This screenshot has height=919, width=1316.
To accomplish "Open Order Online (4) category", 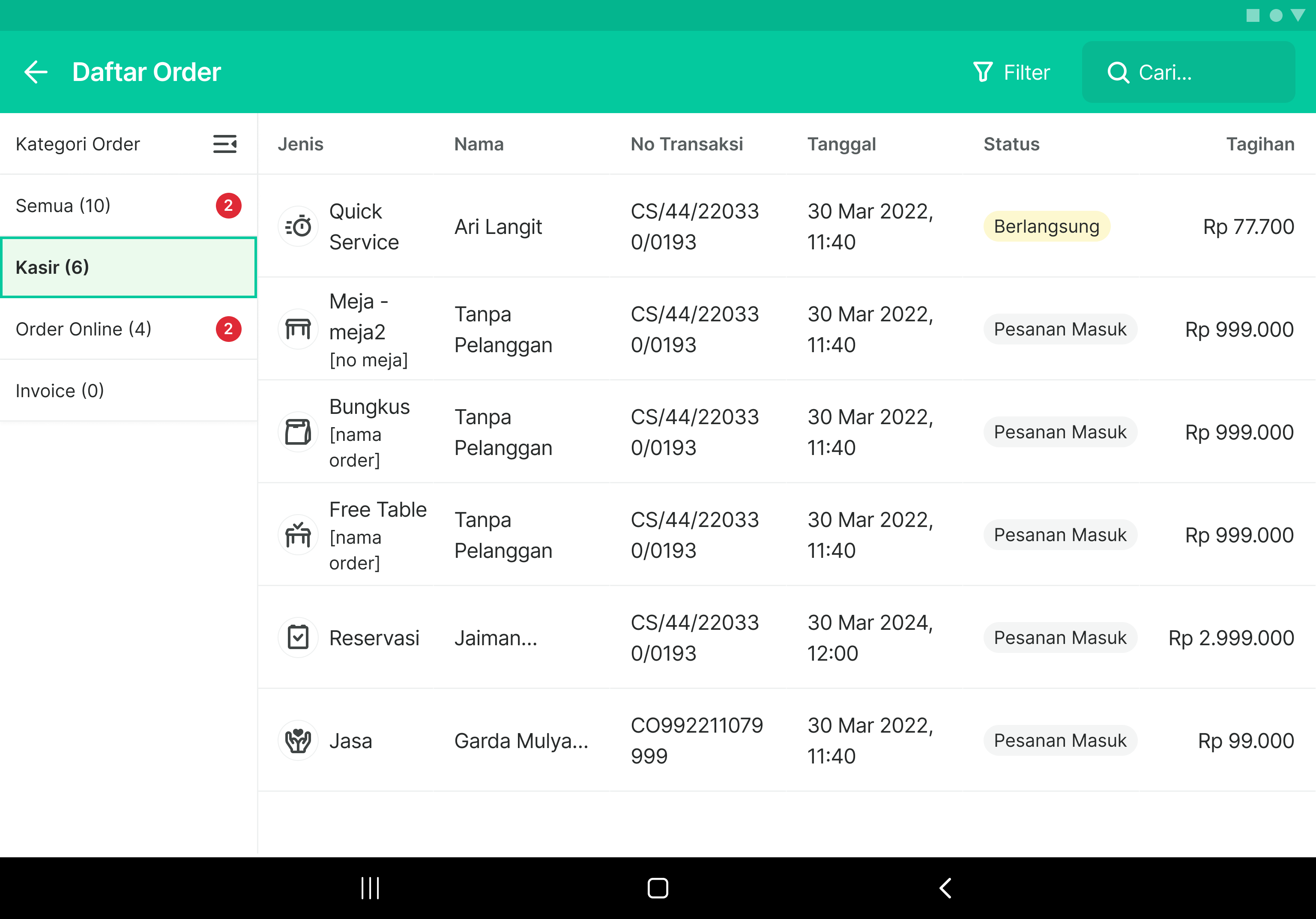I will 84,329.
